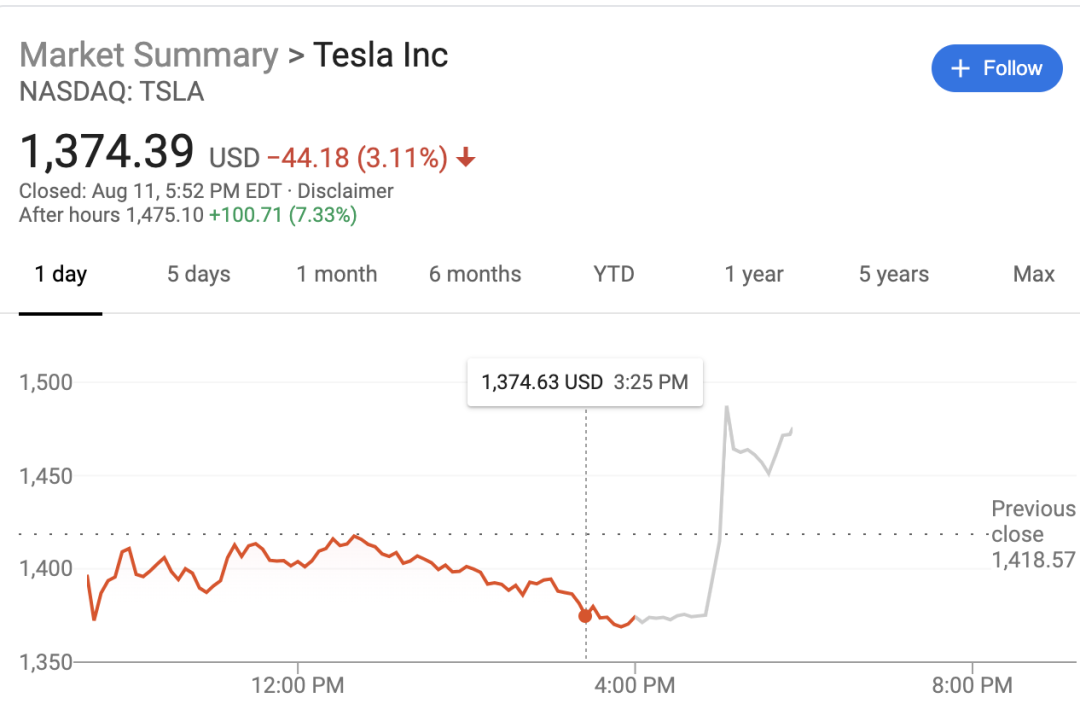
Task: Click the NASDAQ: TSLA ticker label
Action: 111,92
